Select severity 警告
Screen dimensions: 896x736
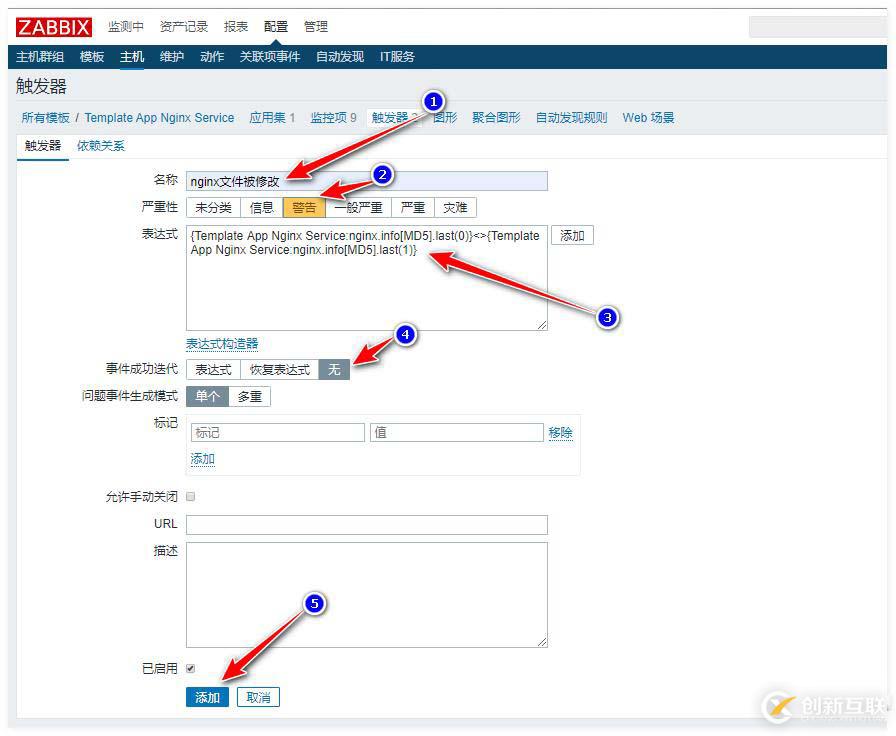tap(304, 207)
